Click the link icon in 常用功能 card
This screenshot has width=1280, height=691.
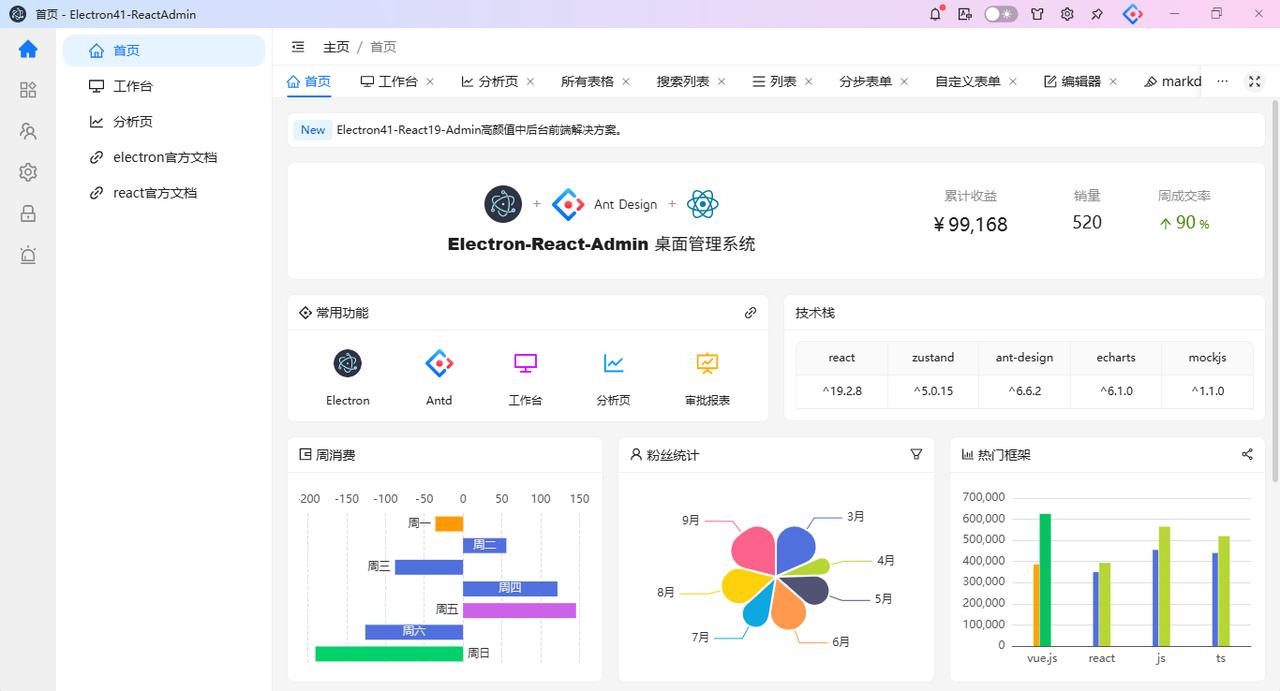click(x=751, y=313)
